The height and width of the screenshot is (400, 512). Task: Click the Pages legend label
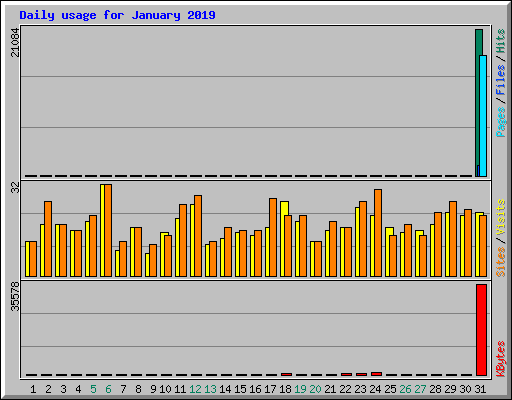point(500,122)
